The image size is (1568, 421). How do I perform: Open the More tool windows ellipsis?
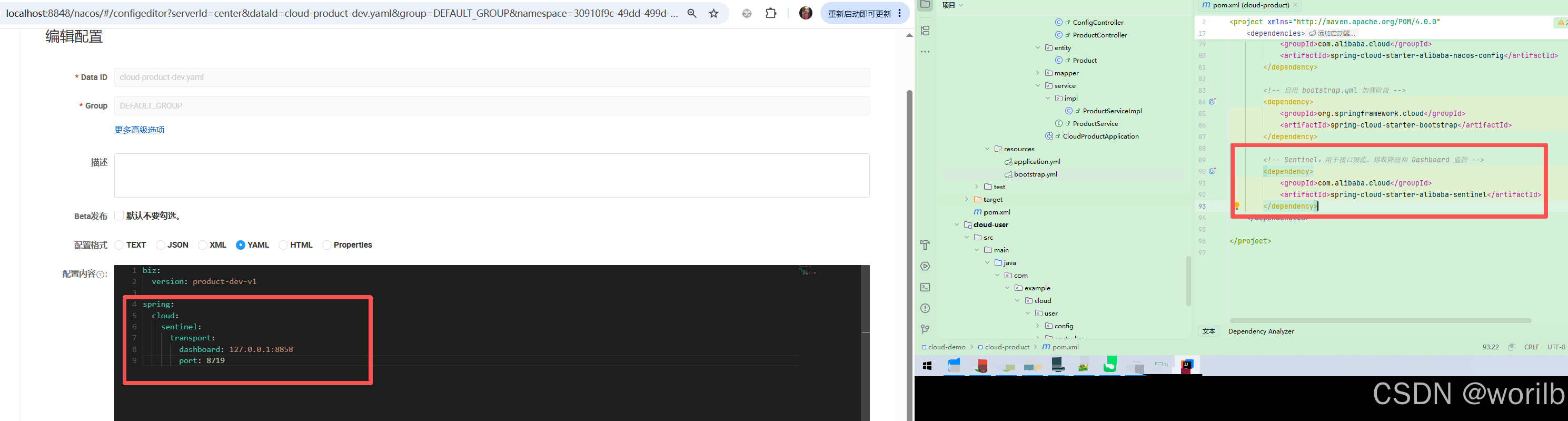(x=925, y=52)
